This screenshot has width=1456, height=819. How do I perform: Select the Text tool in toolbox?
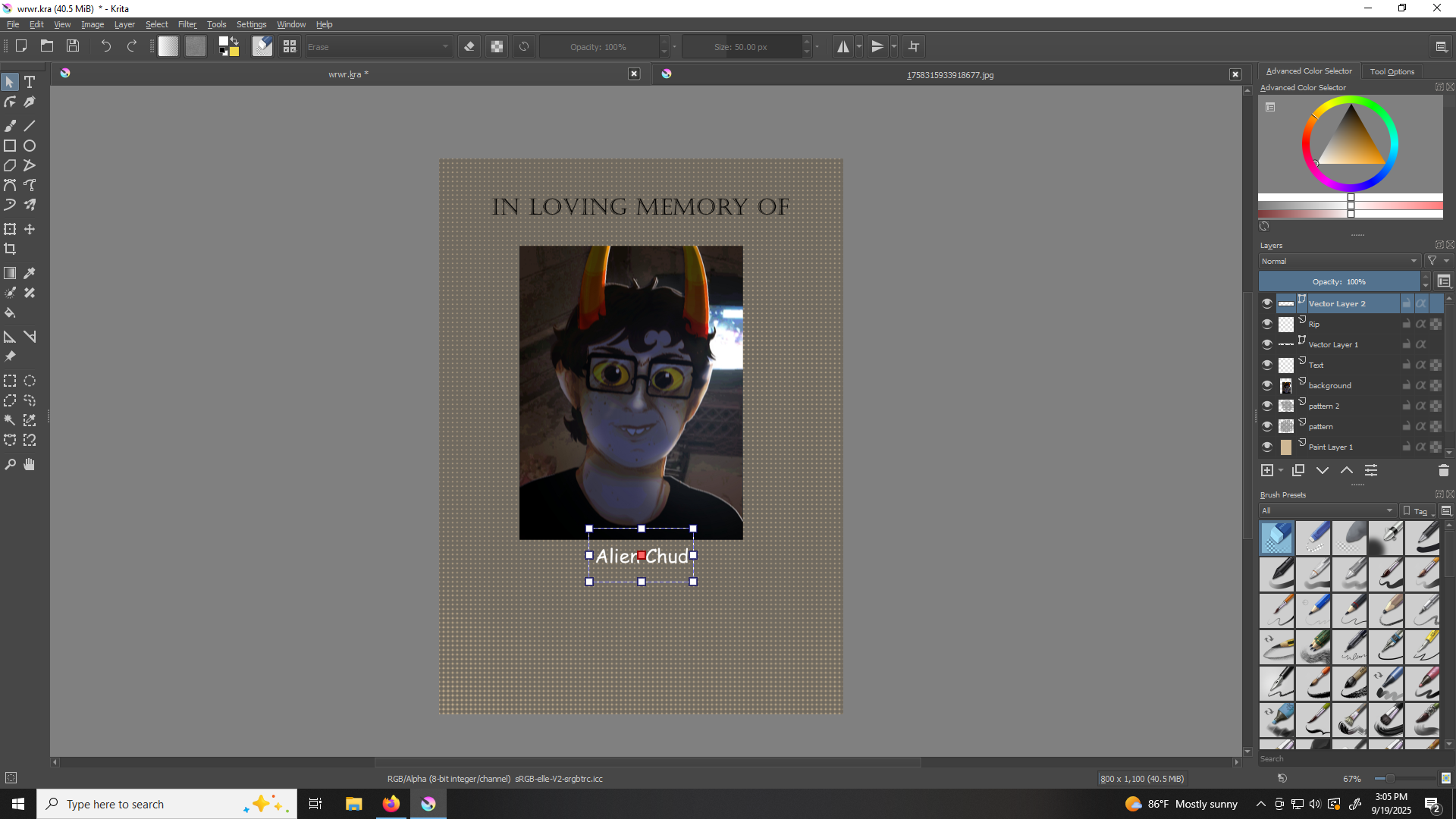[x=30, y=82]
